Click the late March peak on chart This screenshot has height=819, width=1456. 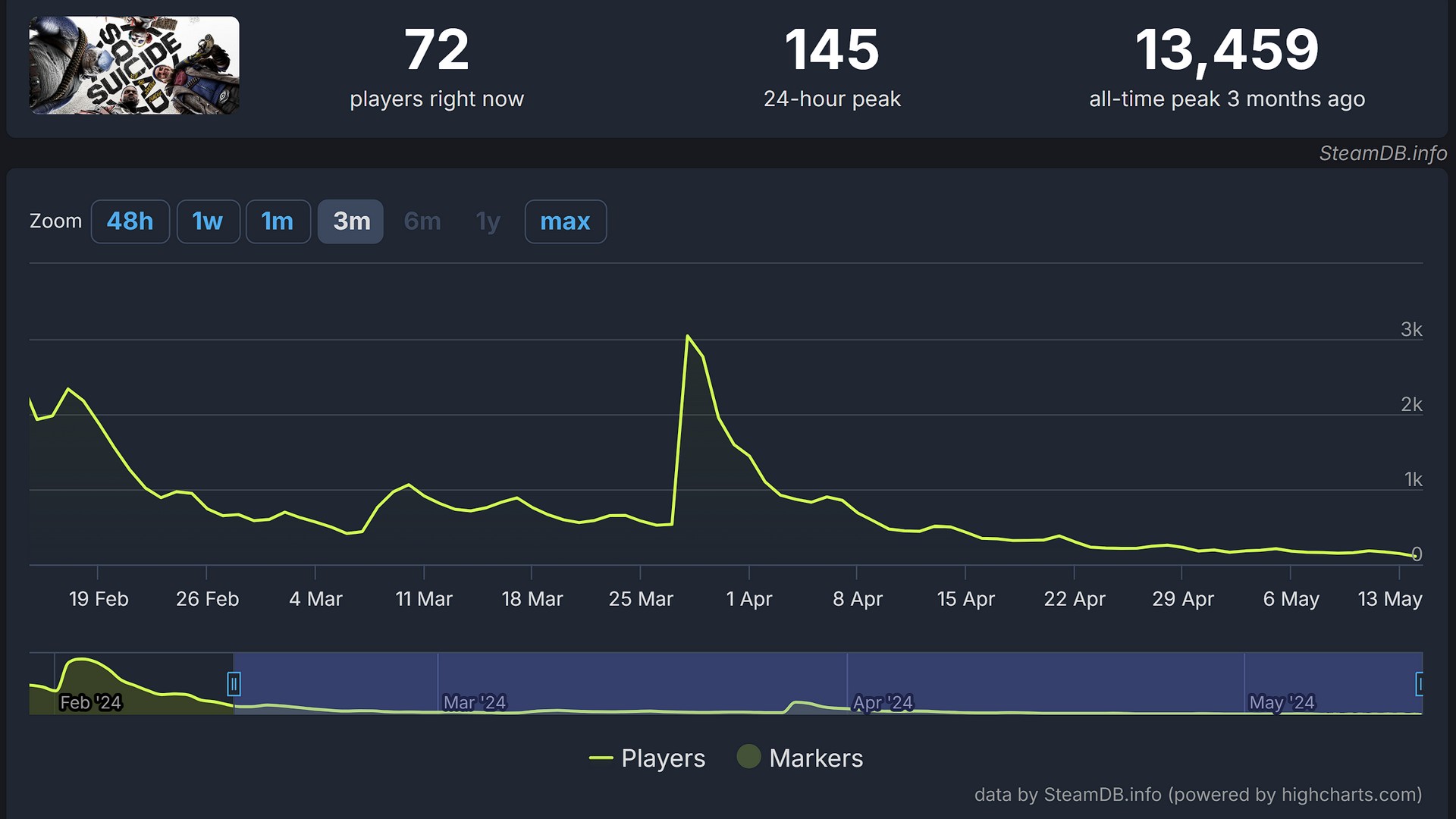point(687,336)
